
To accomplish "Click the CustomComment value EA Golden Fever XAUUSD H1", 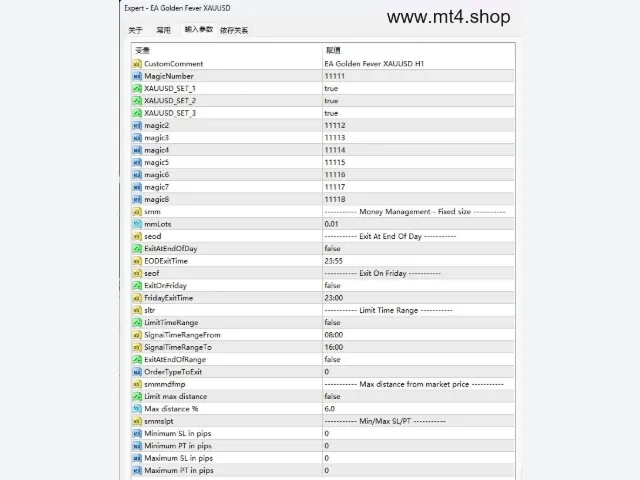I will click(374, 64).
